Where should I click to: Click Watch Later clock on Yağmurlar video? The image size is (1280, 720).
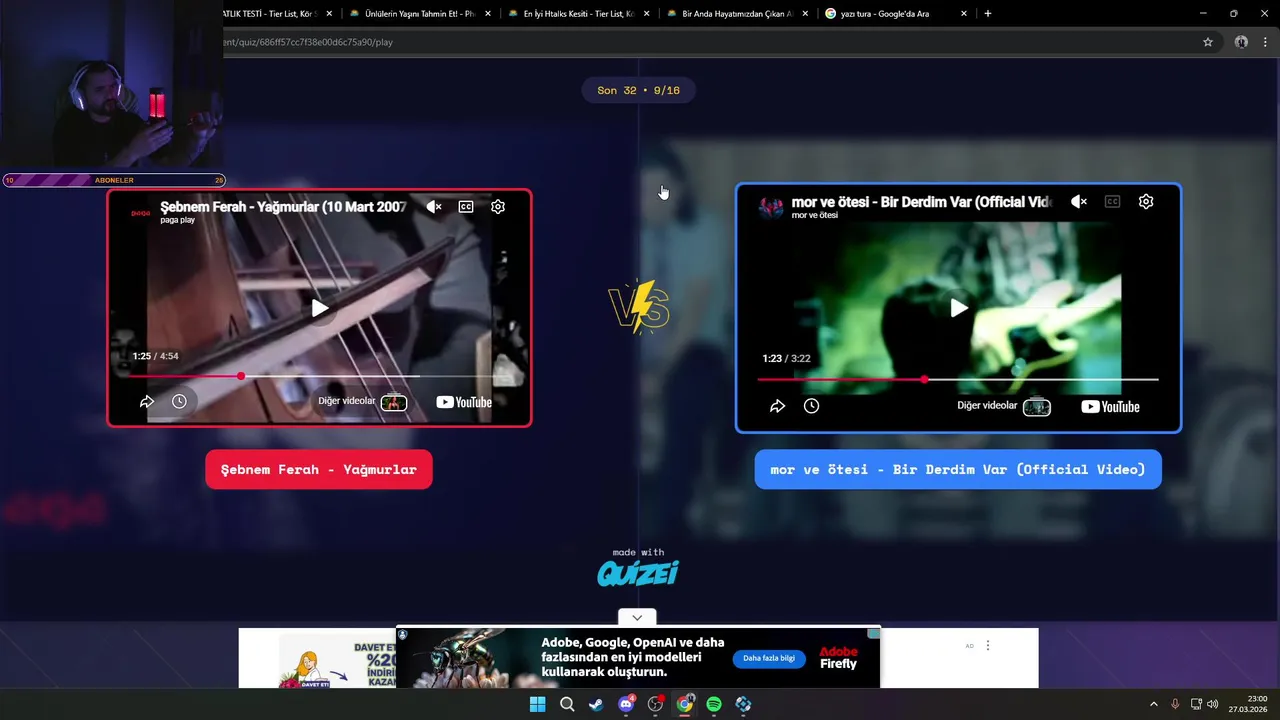click(179, 401)
